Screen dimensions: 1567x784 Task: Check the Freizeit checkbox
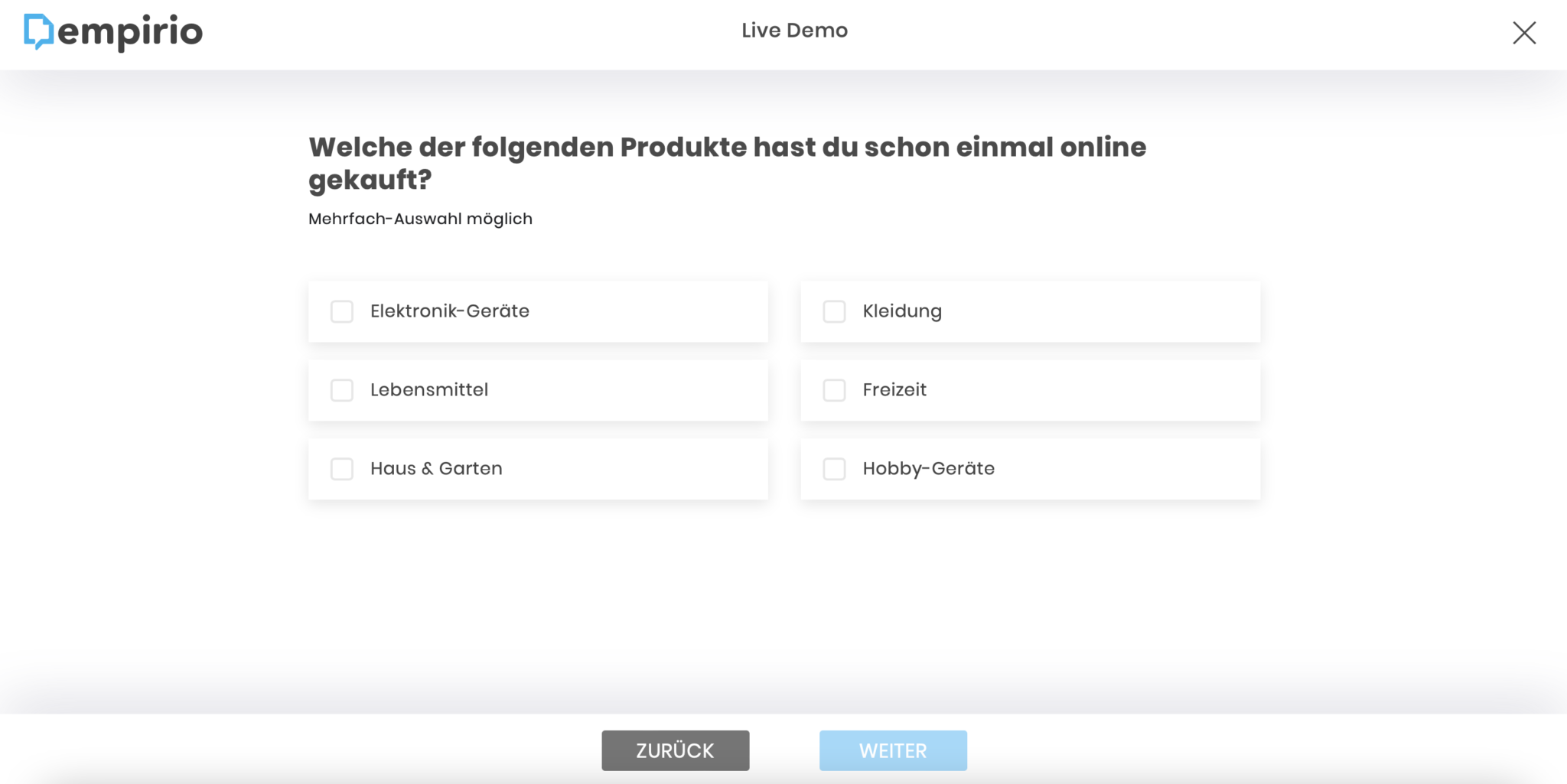coord(834,390)
